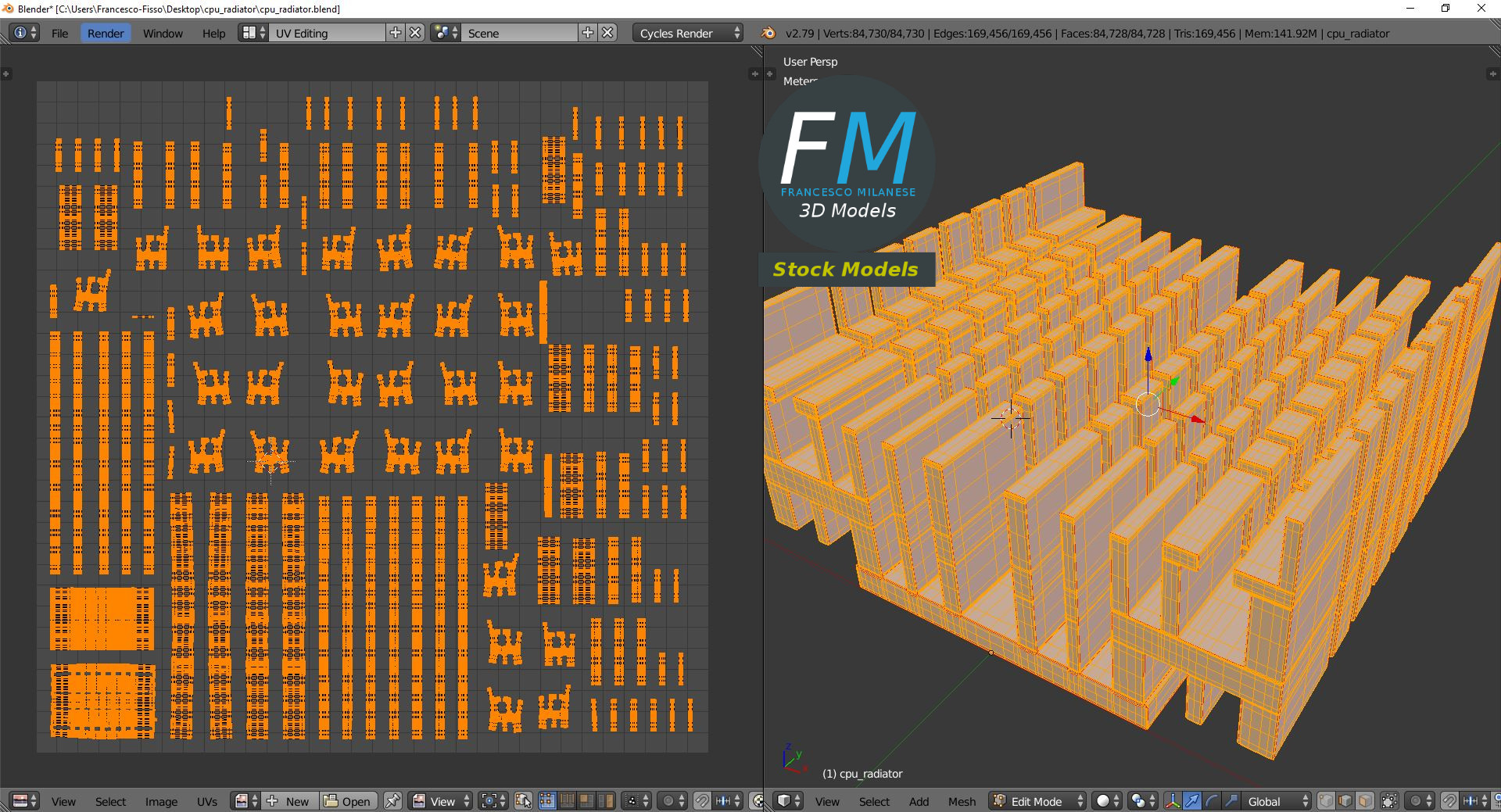Delete the active Scene with the X icon
The image size is (1501, 812).
pos(608,33)
